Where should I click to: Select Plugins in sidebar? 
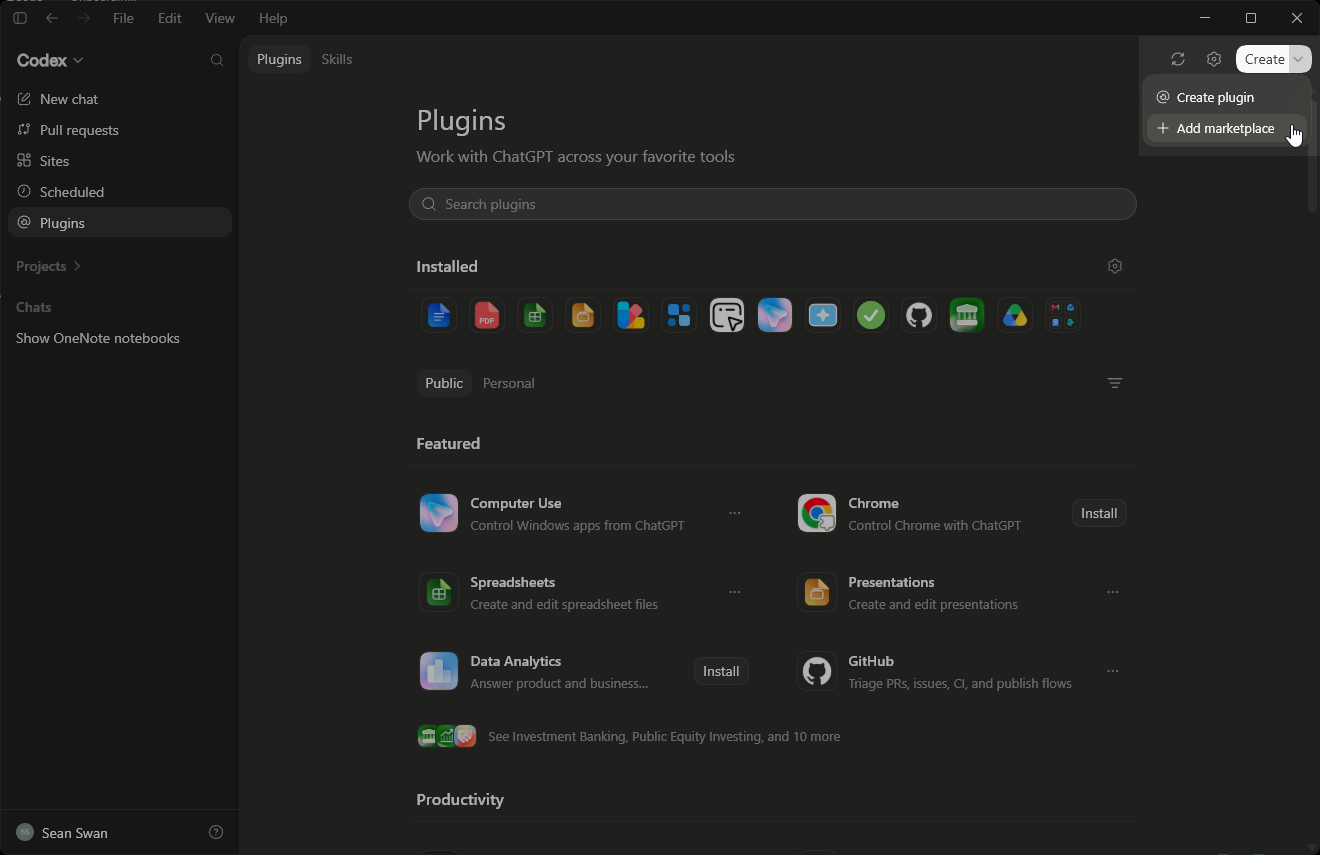click(120, 223)
